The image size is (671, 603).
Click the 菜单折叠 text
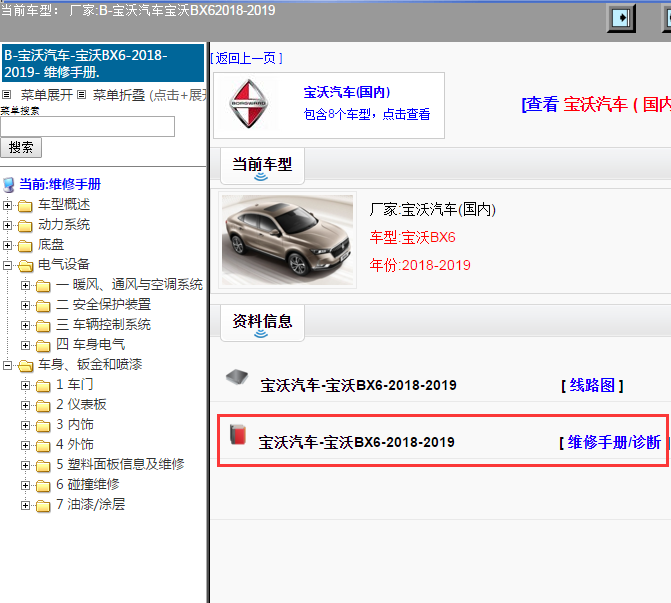pyautogui.click(x=119, y=95)
